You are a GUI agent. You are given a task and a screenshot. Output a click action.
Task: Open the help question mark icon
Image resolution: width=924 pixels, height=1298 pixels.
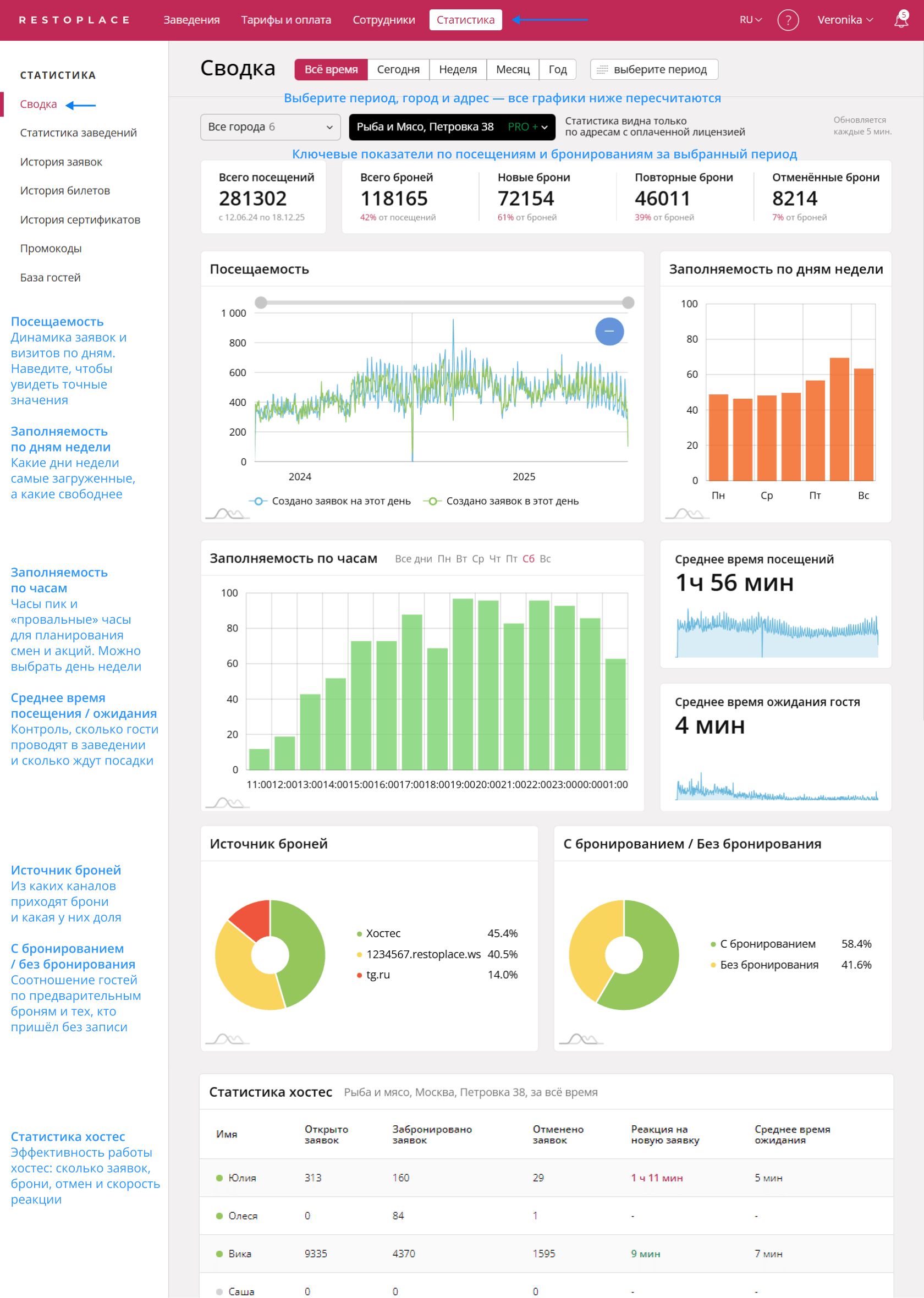[x=788, y=20]
